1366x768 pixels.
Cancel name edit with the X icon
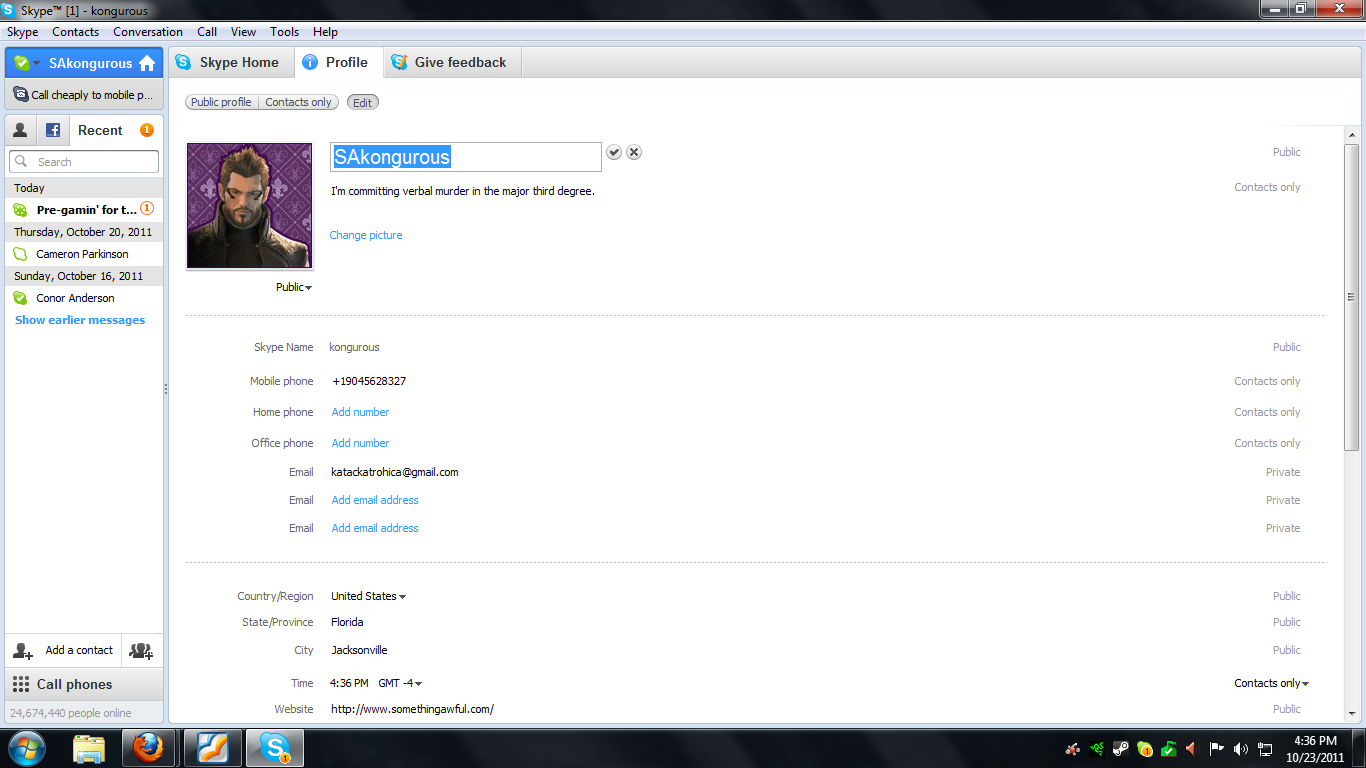(x=634, y=152)
